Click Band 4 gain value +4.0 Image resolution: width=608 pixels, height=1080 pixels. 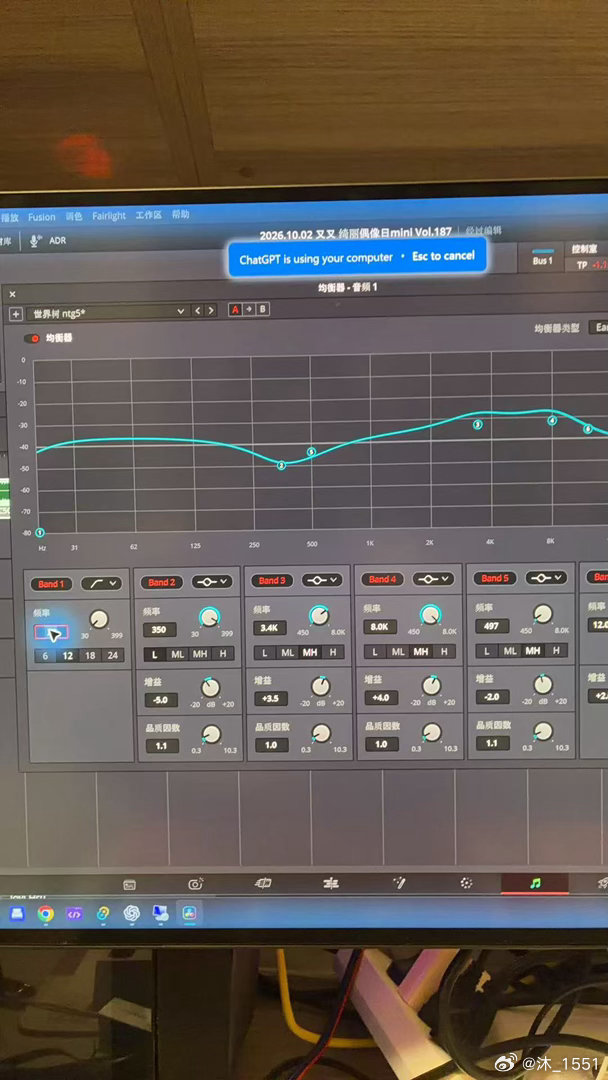click(x=381, y=698)
